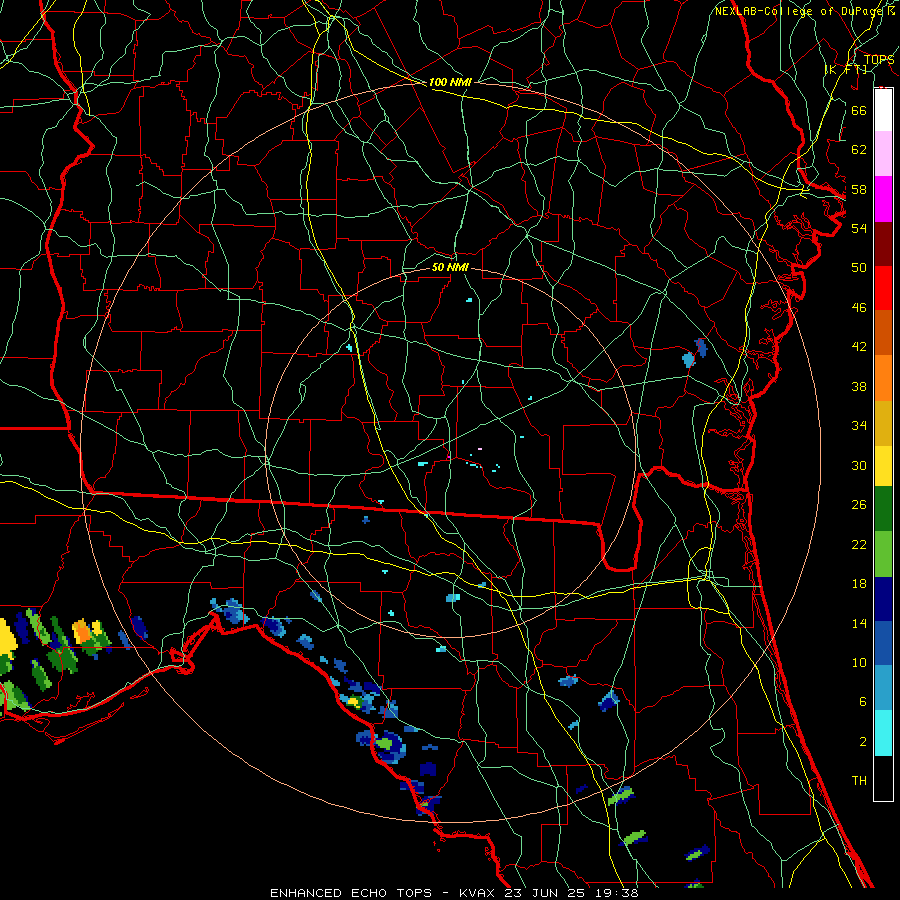
Task: Click the legend value "6"
Action: pos(862,702)
